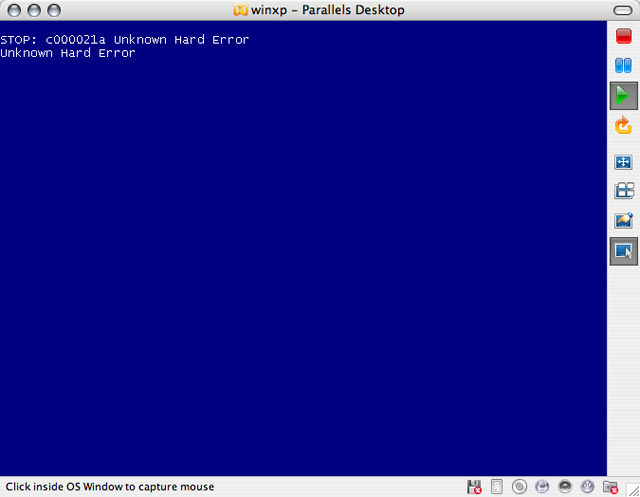Click the window resize grip in corner
640x497 pixels.
point(632,489)
